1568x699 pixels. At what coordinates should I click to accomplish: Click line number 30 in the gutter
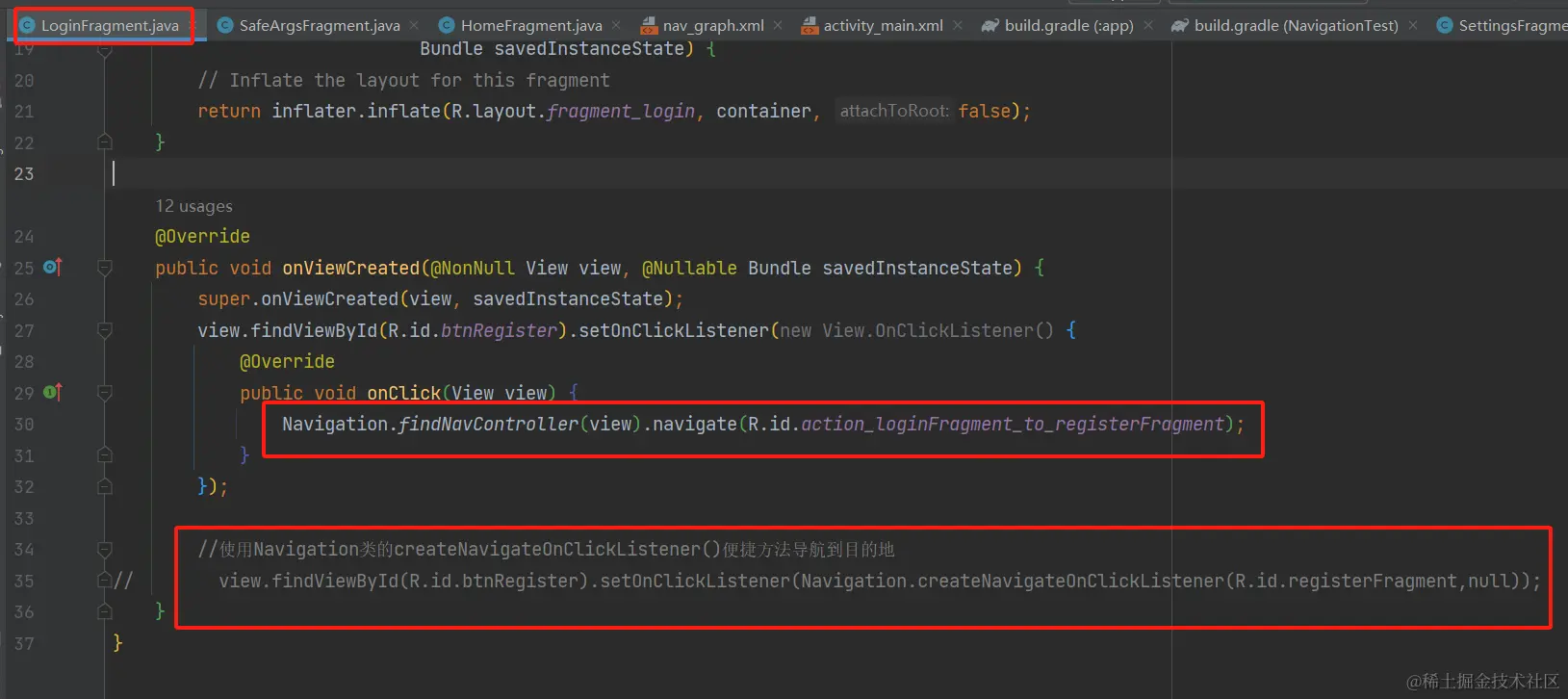point(24,425)
